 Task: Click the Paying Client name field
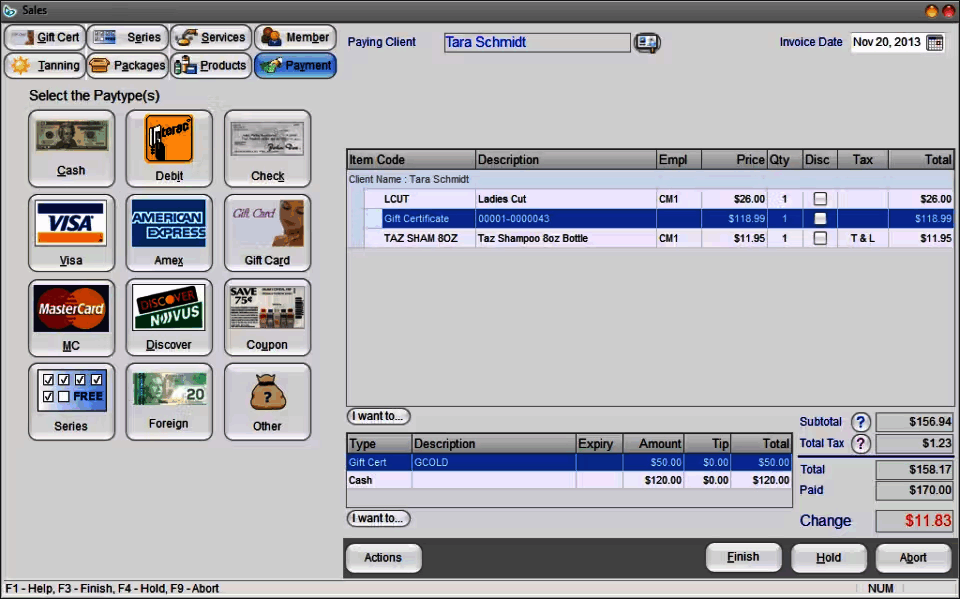coord(537,43)
